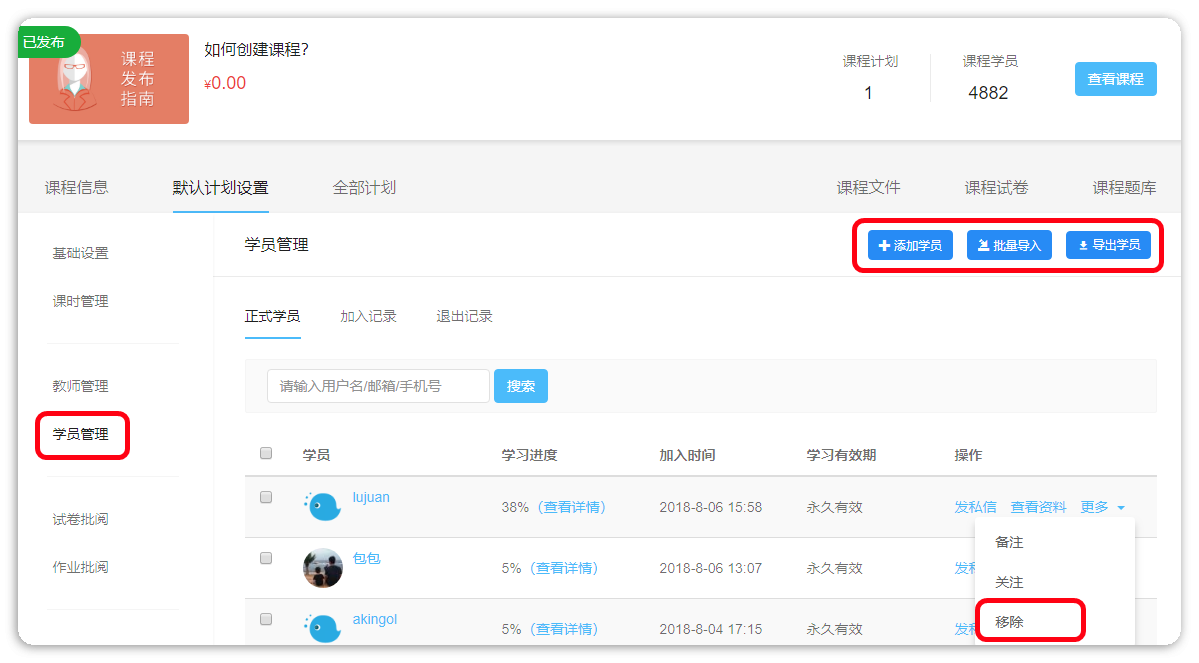Viewport: 1199px width, 663px height.
Task: Open 包包's photo avatar
Action: (322, 568)
